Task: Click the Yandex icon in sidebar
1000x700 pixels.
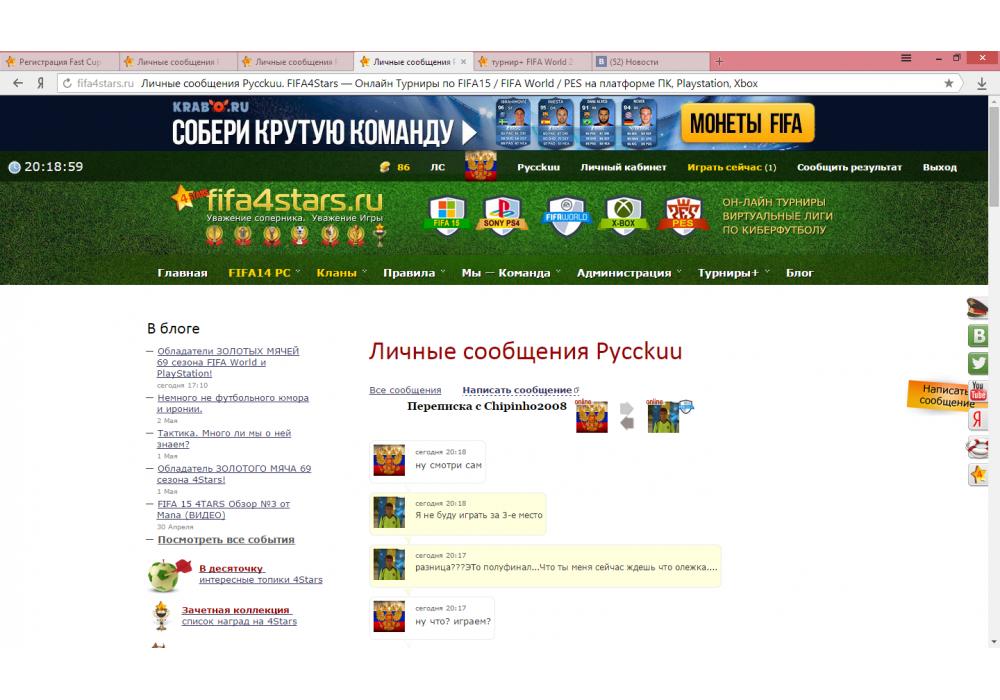Action: [x=978, y=419]
